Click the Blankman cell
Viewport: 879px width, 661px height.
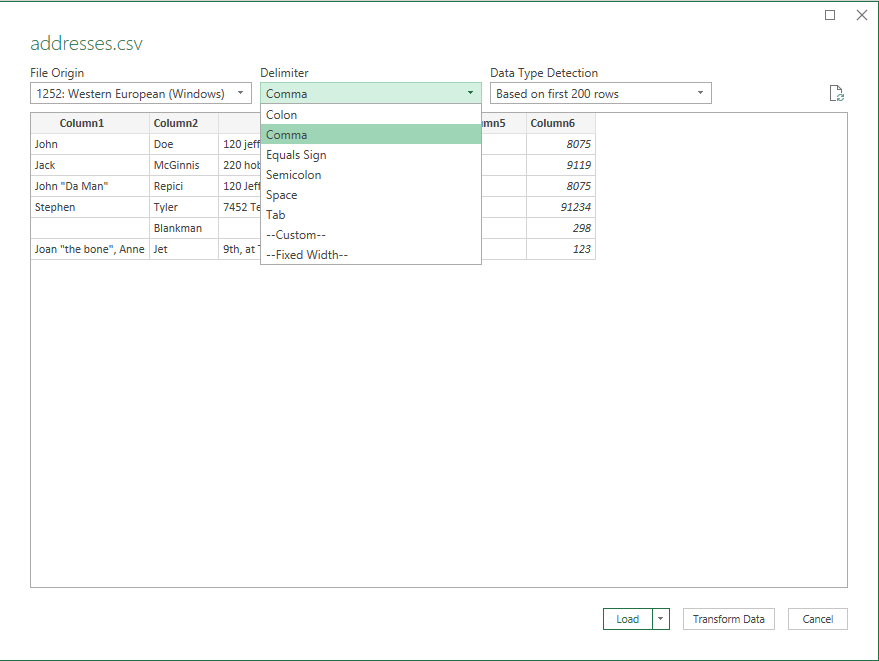tap(184, 228)
